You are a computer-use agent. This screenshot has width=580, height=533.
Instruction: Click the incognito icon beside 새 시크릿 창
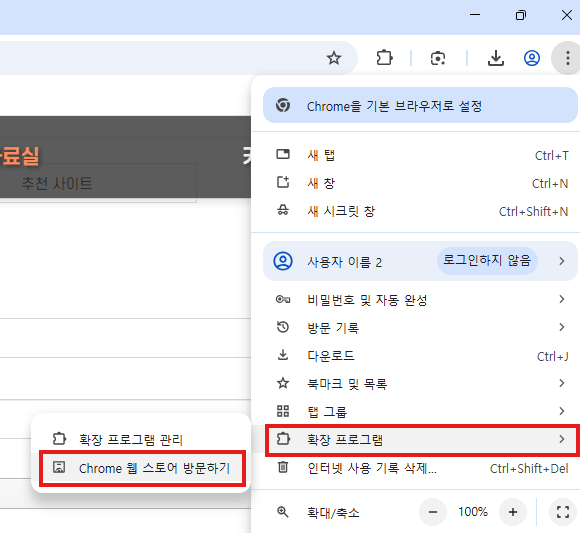coord(283,210)
